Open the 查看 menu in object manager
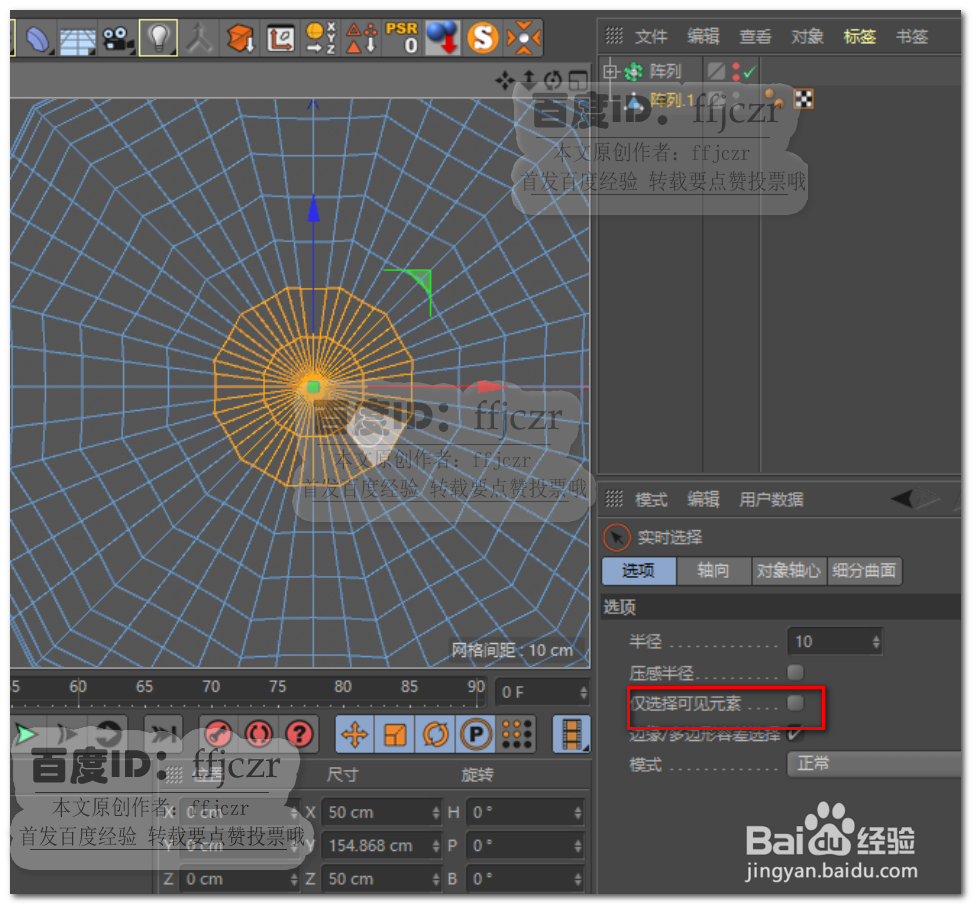Viewport: 972px width, 905px height. click(756, 37)
